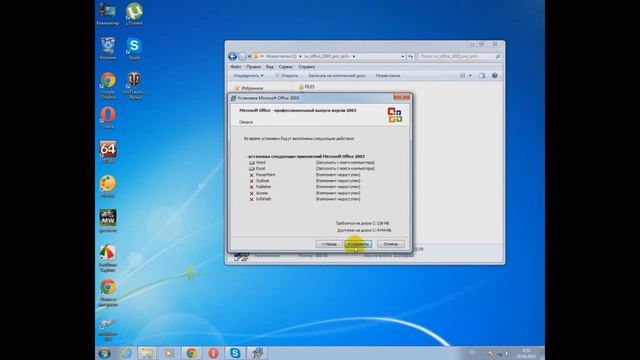Click New folder in Explorer toolbar
This screenshot has width=640, height=360.
(388, 76)
